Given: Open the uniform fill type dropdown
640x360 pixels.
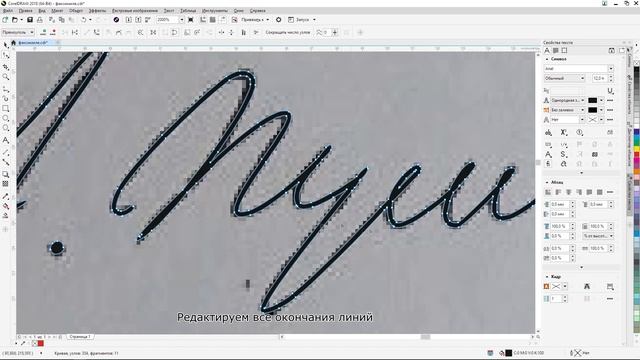Looking at the screenshot, I should click(x=582, y=100).
